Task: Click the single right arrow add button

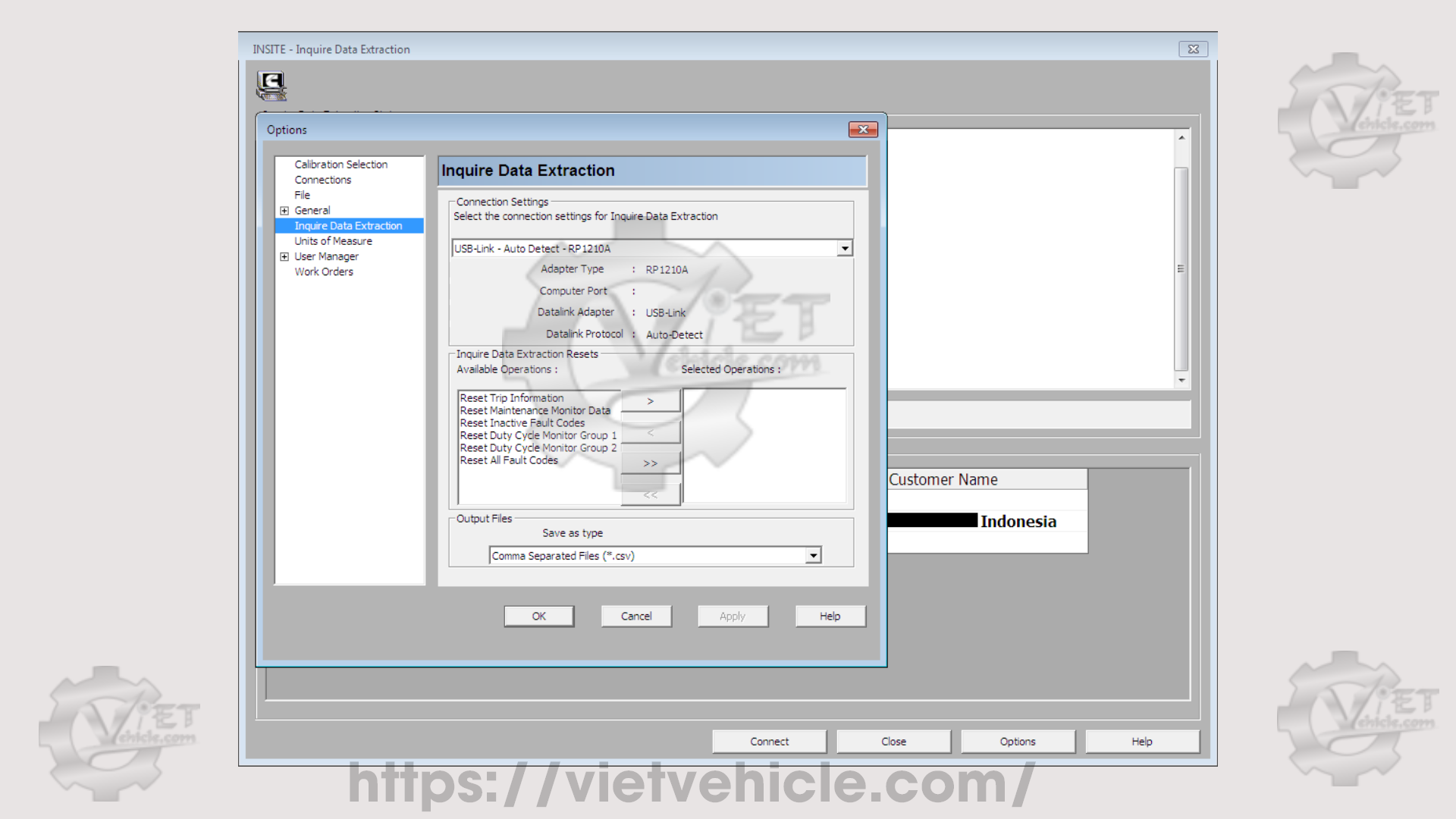Action: (650, 401)
